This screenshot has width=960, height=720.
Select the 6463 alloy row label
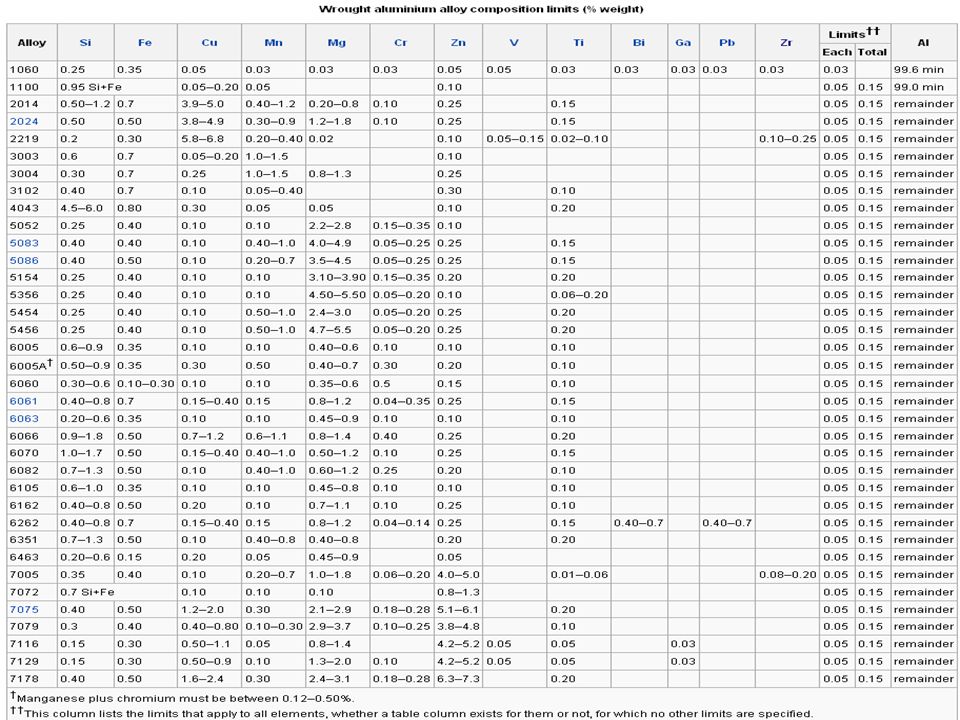coord(24,557)
